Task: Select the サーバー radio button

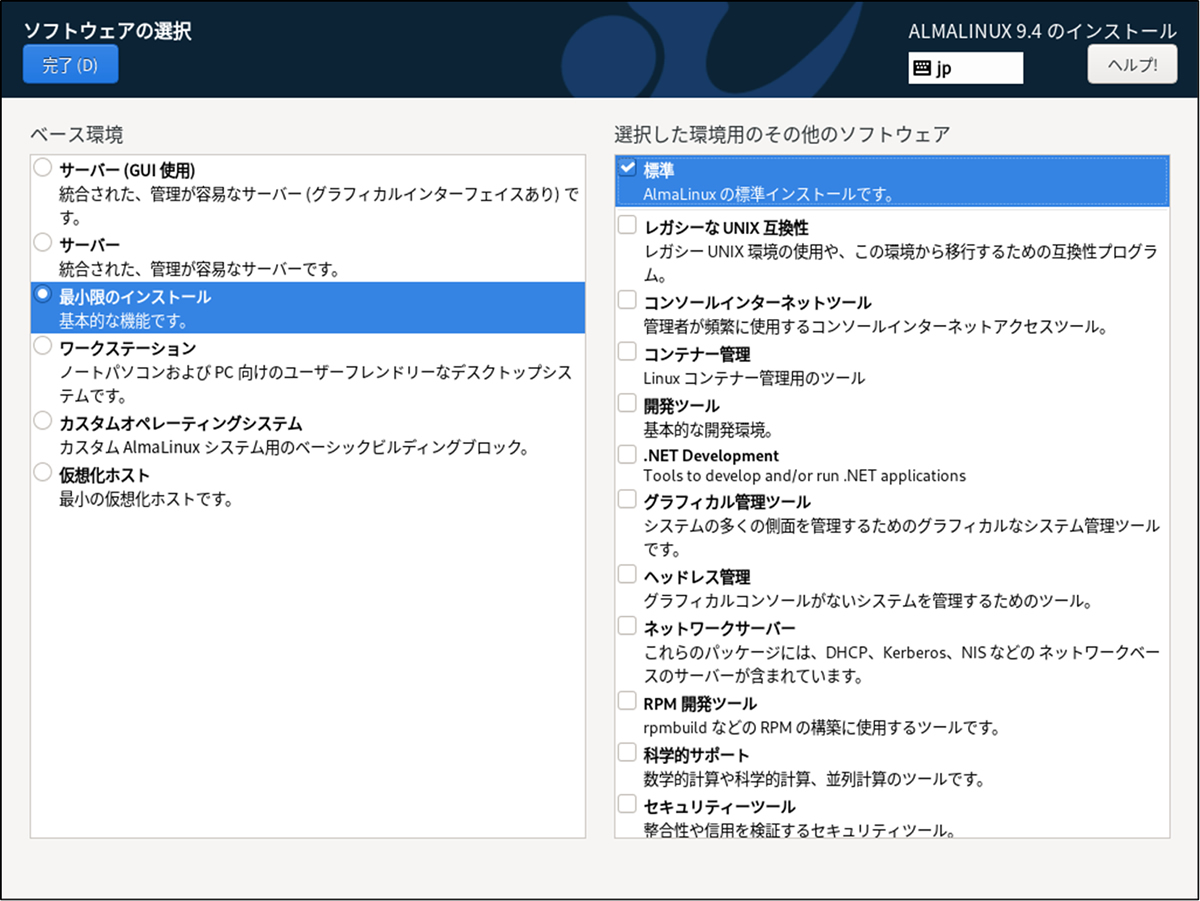Action: point(42,243)
